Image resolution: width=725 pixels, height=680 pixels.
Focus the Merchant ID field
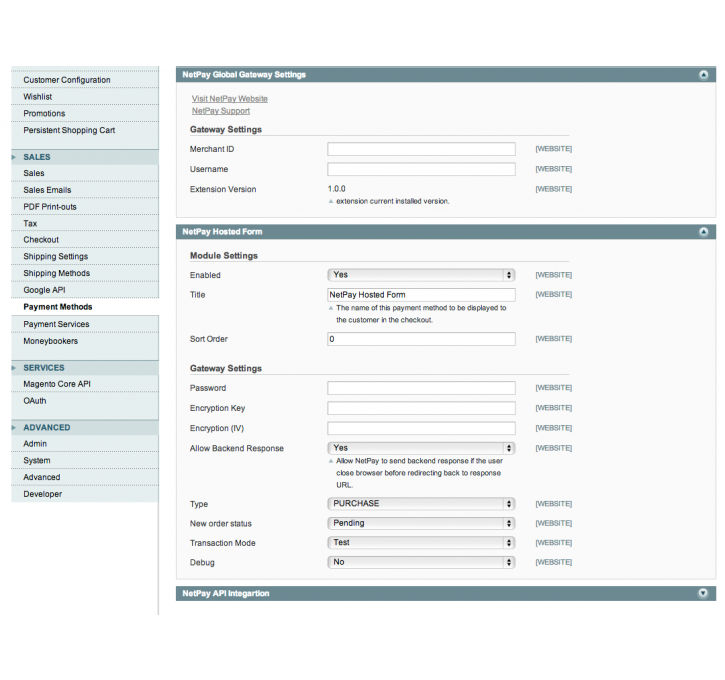[421, 149]
